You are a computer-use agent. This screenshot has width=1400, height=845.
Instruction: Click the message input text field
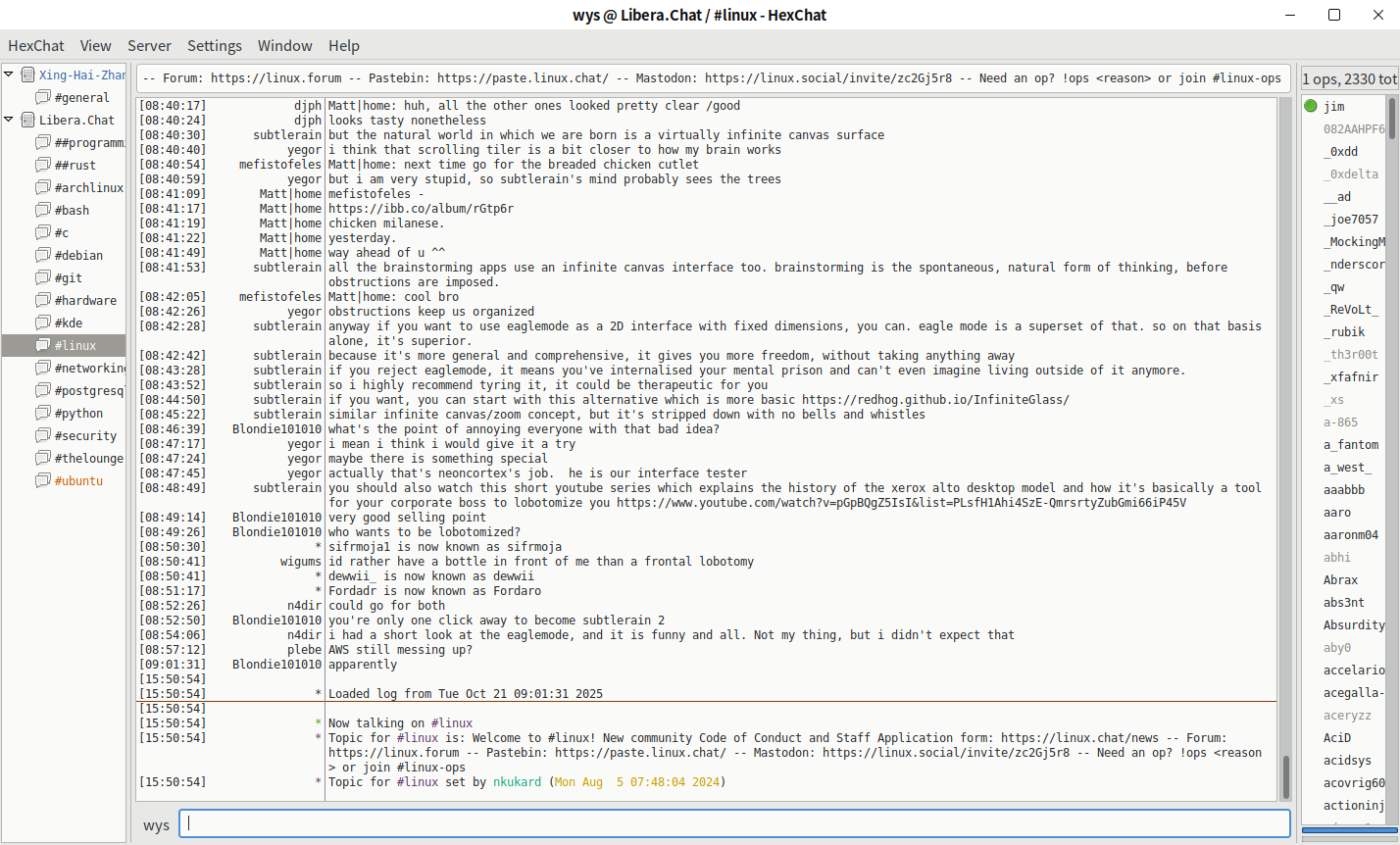[x=735, y=823]
